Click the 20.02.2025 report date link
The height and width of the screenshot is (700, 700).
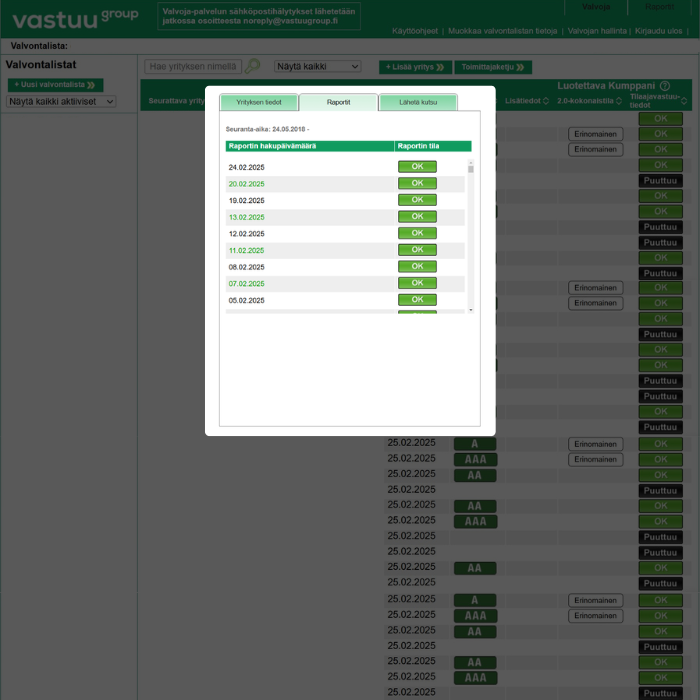(x=246, y=184)
